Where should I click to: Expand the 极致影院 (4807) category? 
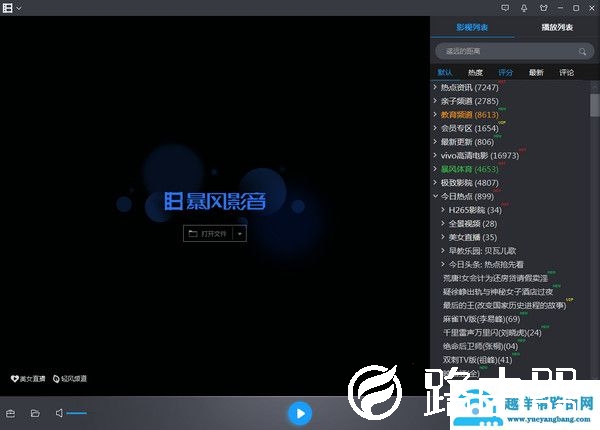pos(435,182)
